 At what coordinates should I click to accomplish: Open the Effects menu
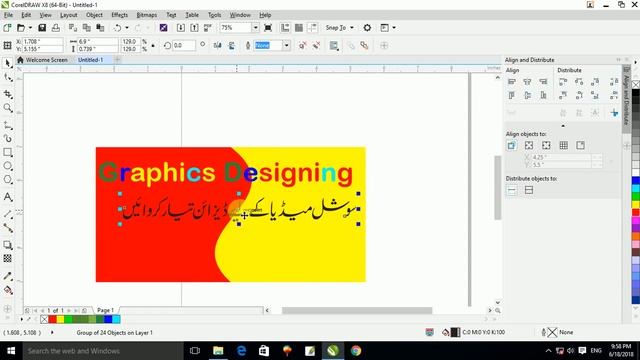(120, 15)
